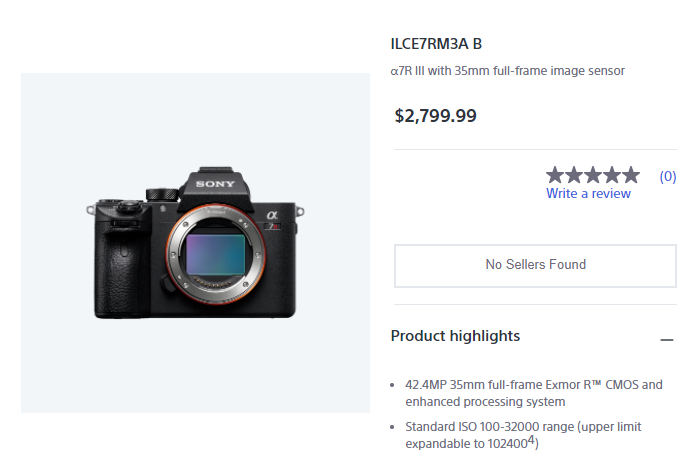Click the fifth rating star
This screenshot has height=455, width=681.
(630, 175)
